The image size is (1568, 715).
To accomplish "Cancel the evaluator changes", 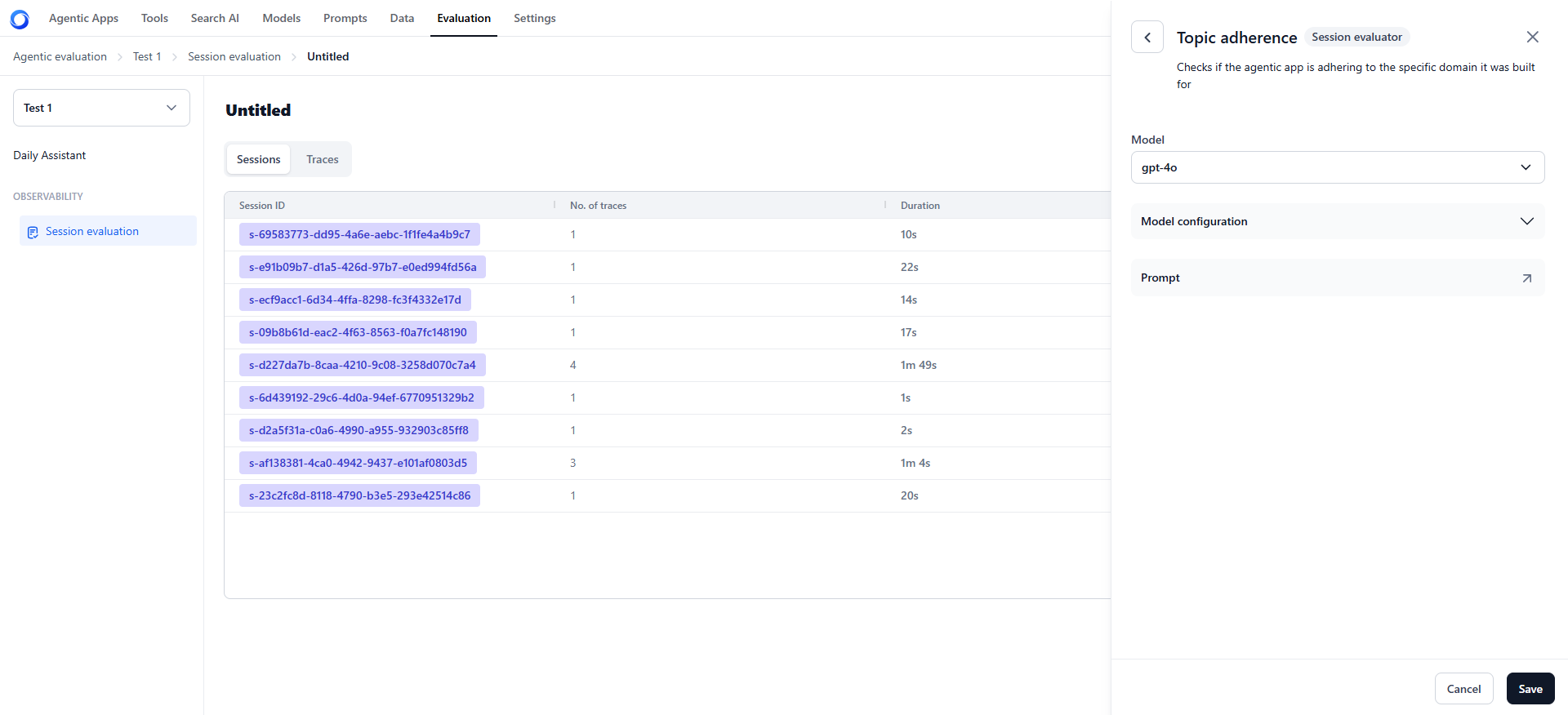I will click(1463, 689).
